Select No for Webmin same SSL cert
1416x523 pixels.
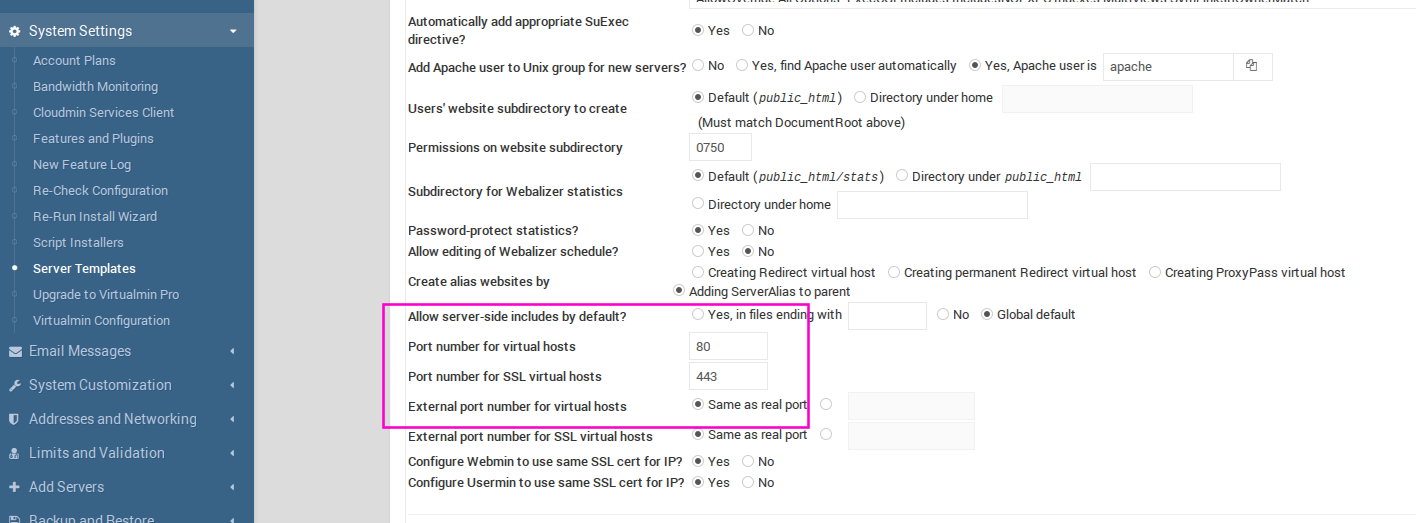click(748, 462)
